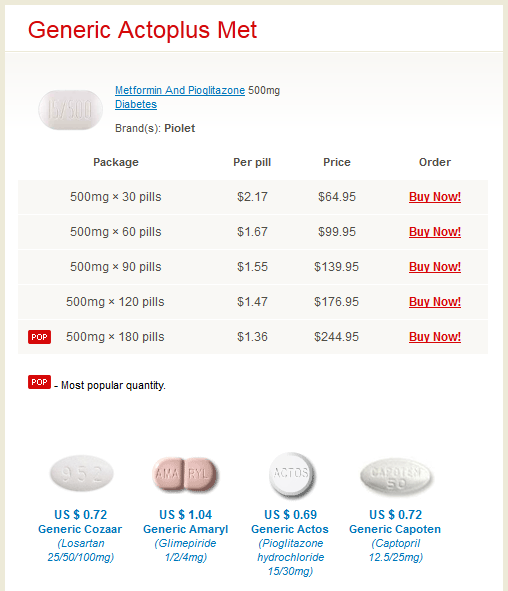Buy the 500mg × 30 pills package

coord(435,197)
